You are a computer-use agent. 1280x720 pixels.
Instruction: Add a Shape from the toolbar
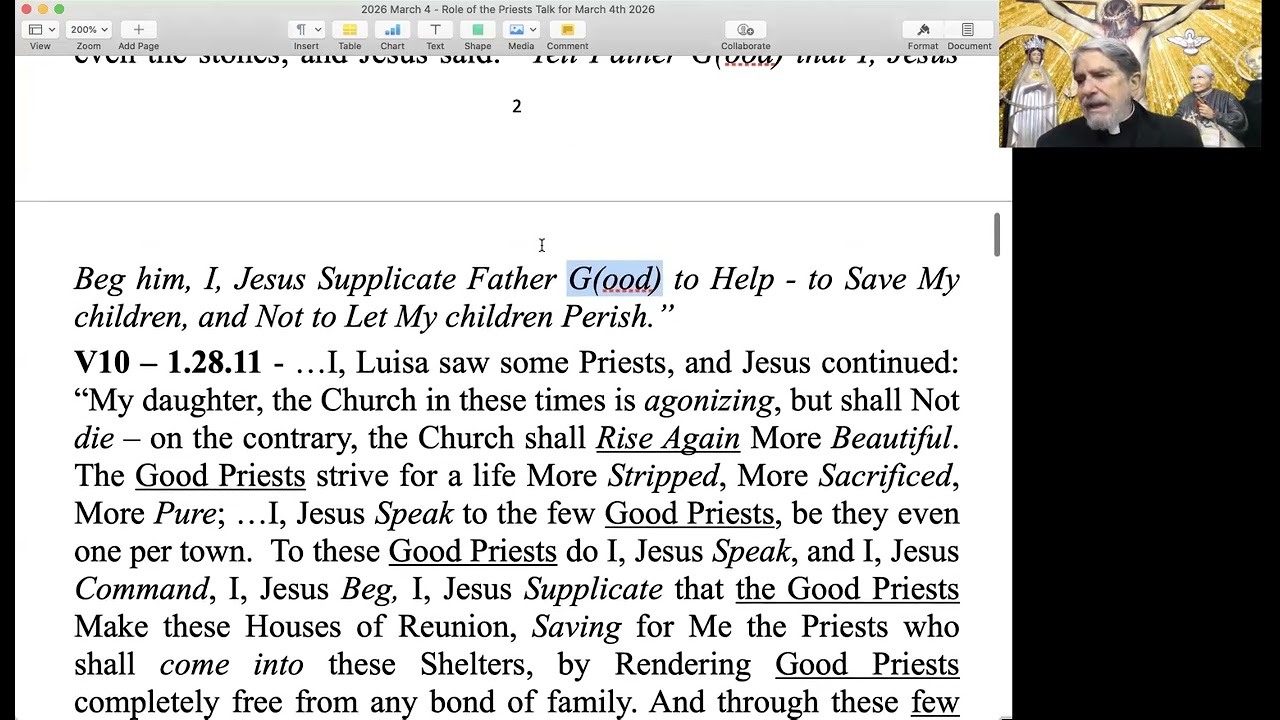(477, 35)
